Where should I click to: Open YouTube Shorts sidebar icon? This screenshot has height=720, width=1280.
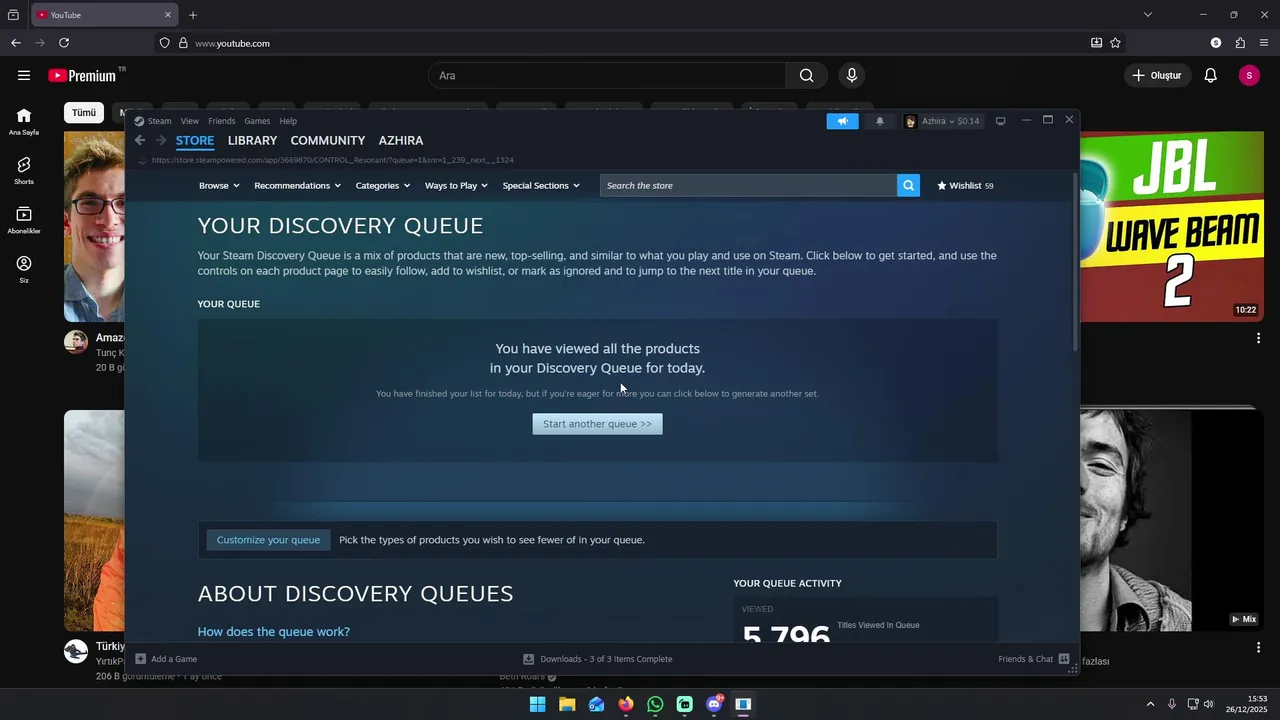pyautogui.click(x=24, y=164)
